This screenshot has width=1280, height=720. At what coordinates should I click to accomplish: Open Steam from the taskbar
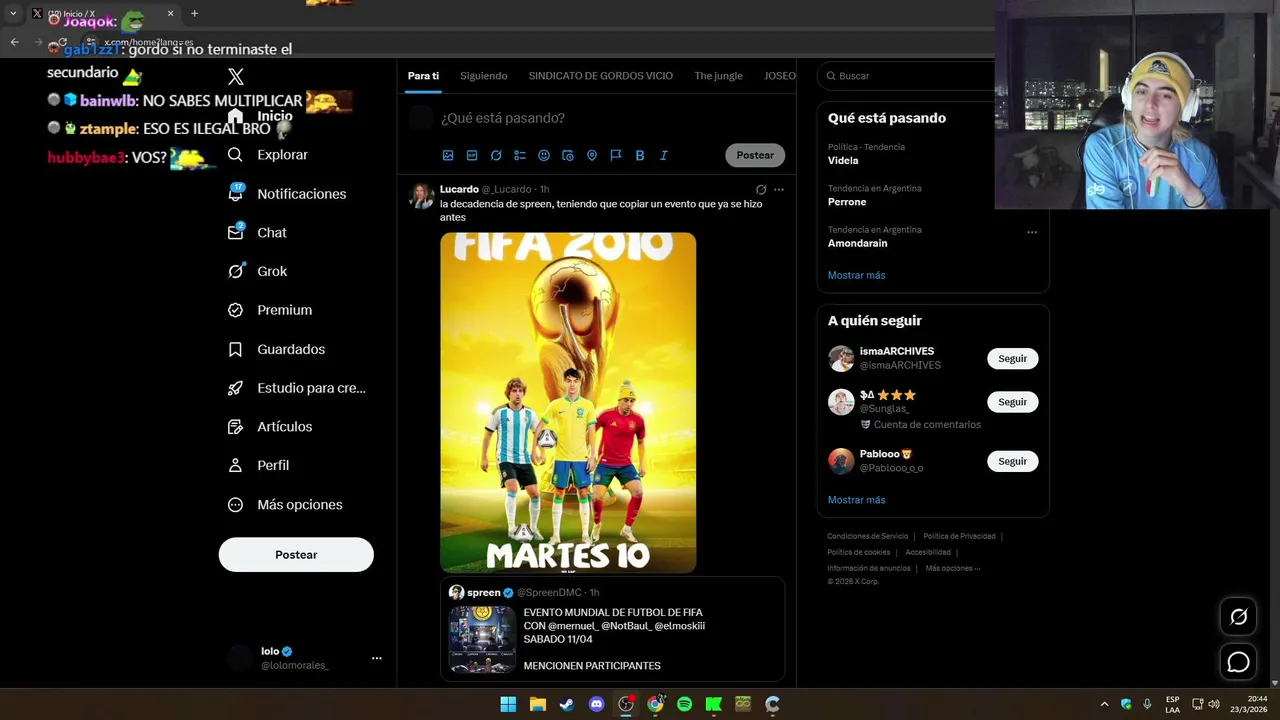(566, 704)
